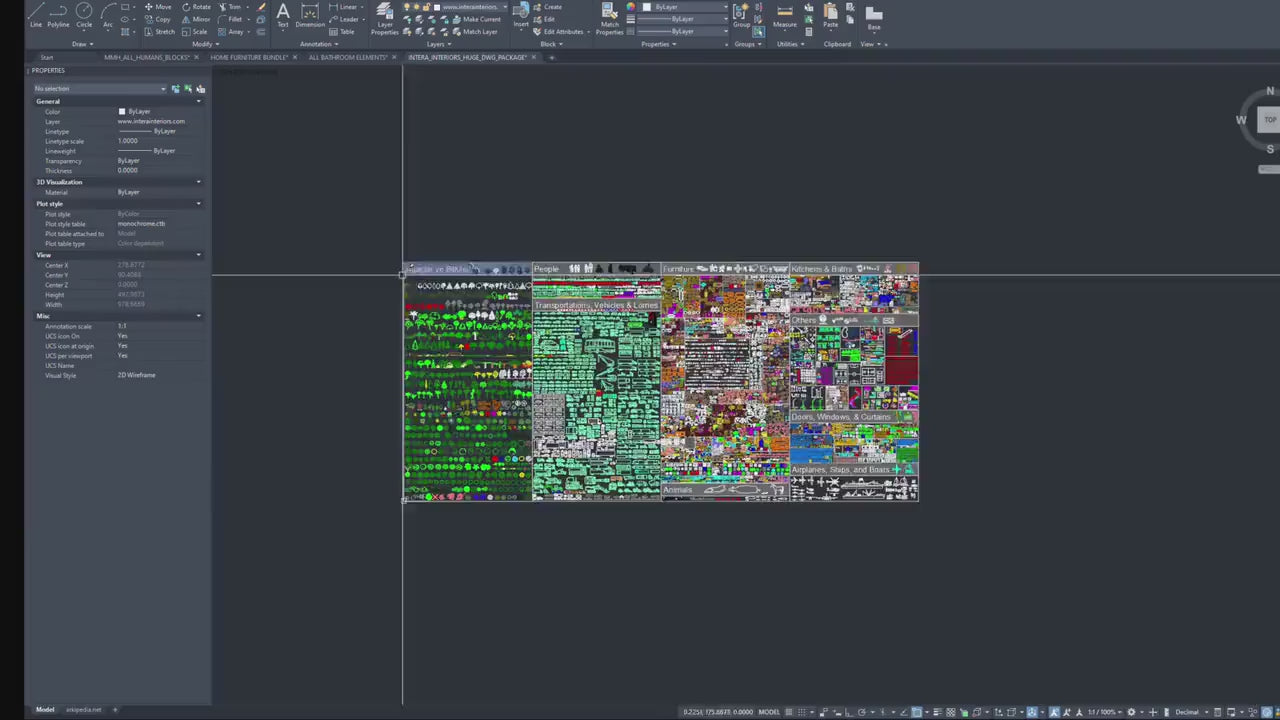Switch to ALL BATHROOM ELEMENTS tab
The image size is (1280, 720).
coord(348,57)
